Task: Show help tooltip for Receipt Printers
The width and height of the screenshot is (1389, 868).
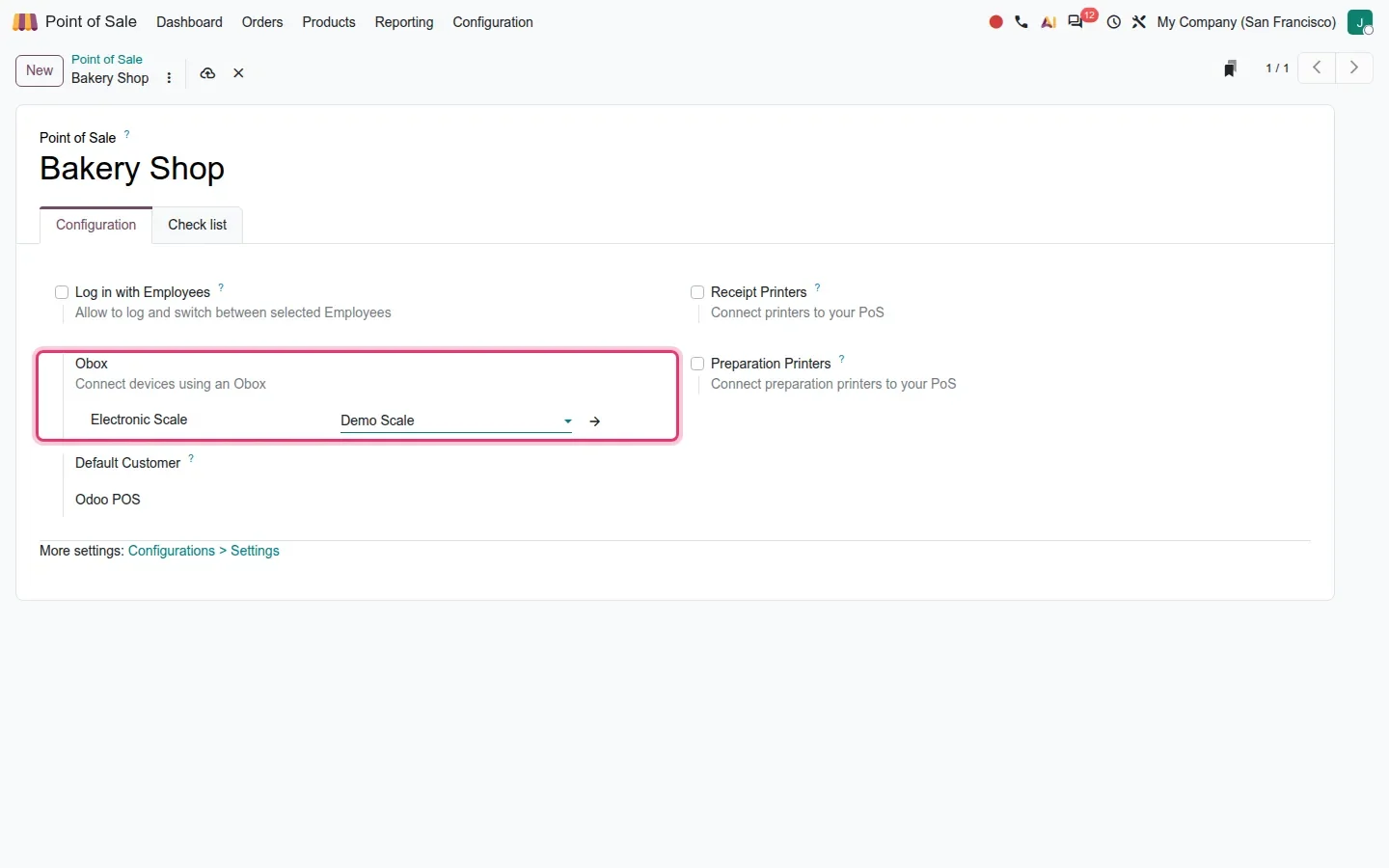Action: pyautogui.click(x=818, y=287)
